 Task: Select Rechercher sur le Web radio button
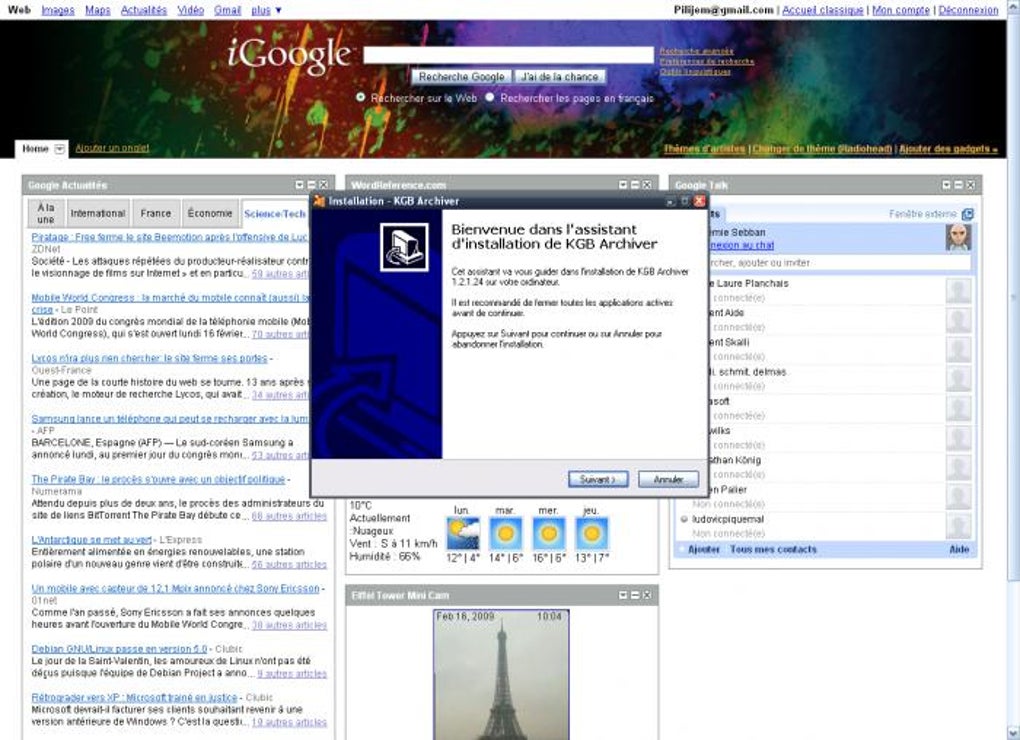pos(360,98)
